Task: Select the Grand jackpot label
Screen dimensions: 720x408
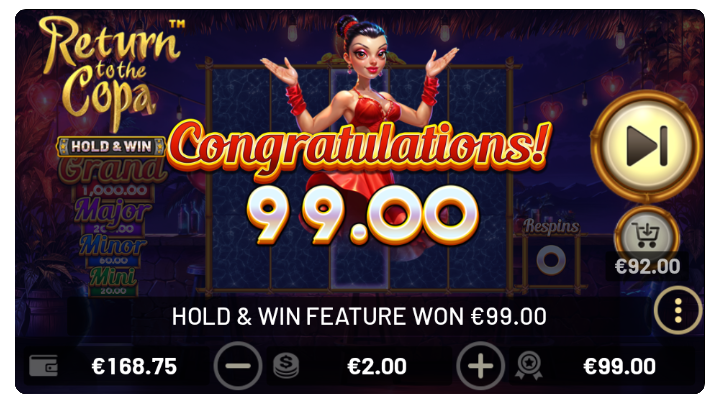Action: (x=112, y=170)
